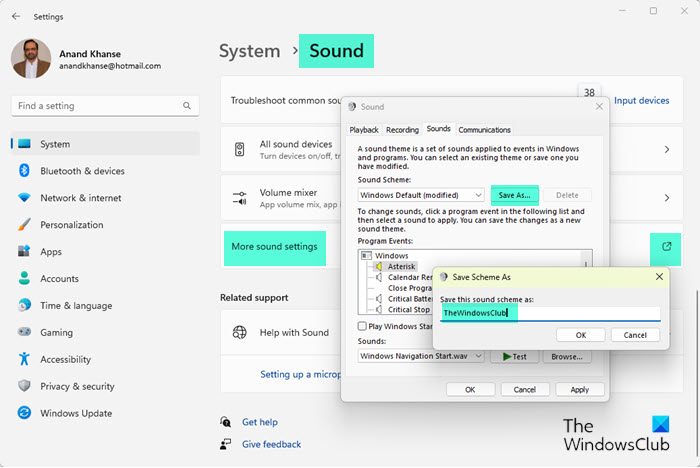Click OK at bottom of Sound dialog
The image size is (700, 468).
[470, 389]
